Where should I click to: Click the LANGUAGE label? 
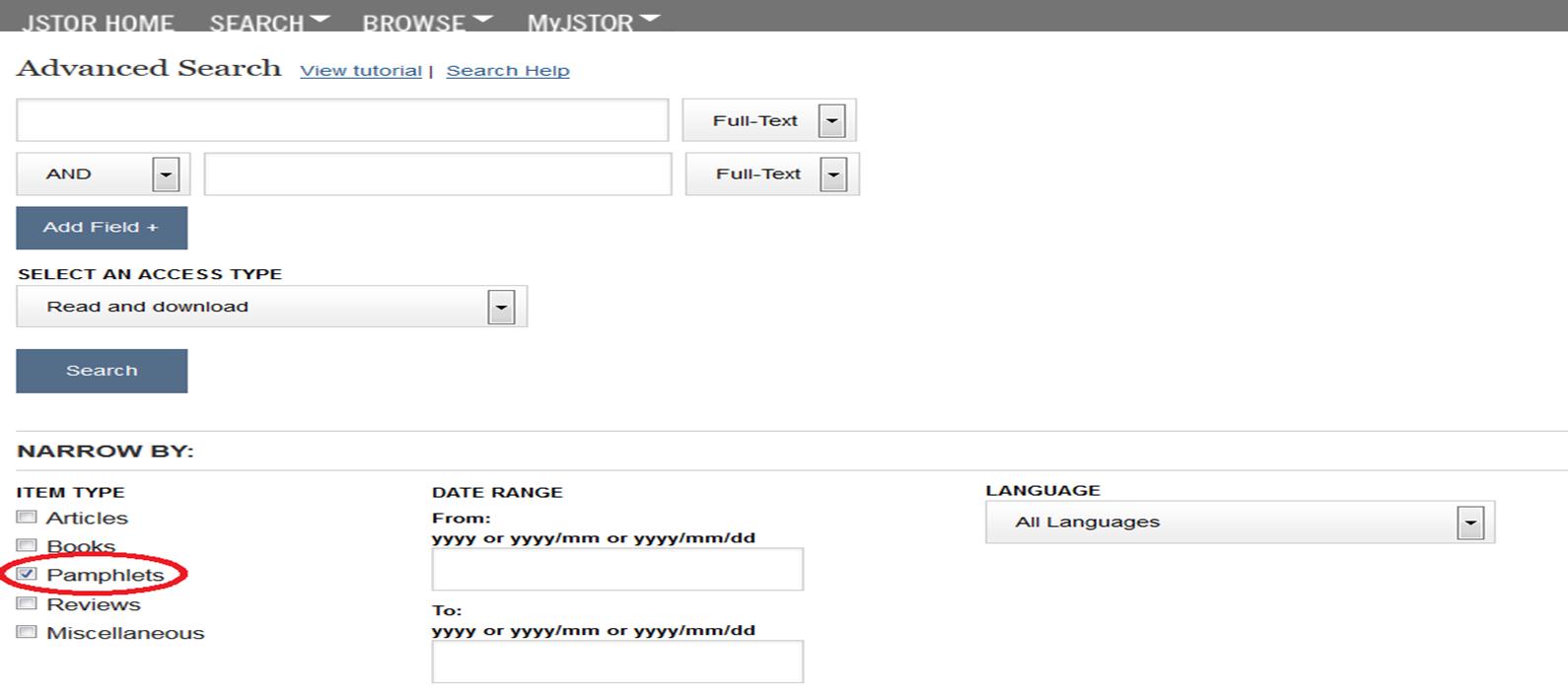[1043, 490]
